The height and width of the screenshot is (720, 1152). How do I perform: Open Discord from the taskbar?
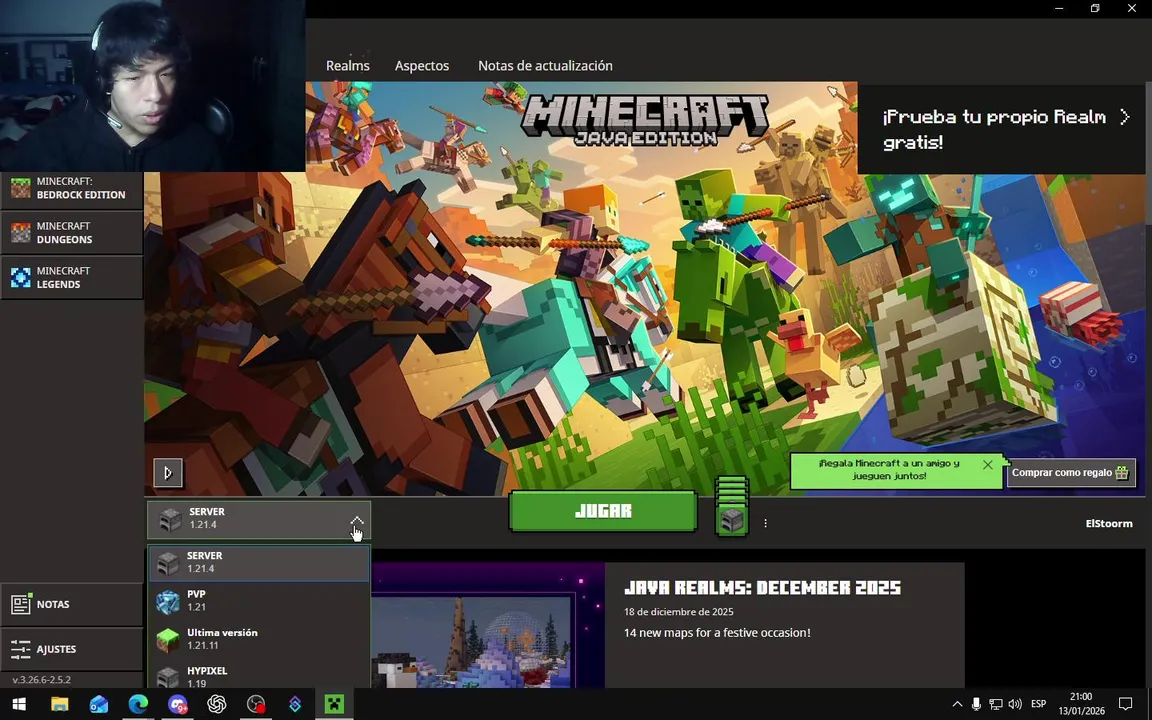click(177, 704)
